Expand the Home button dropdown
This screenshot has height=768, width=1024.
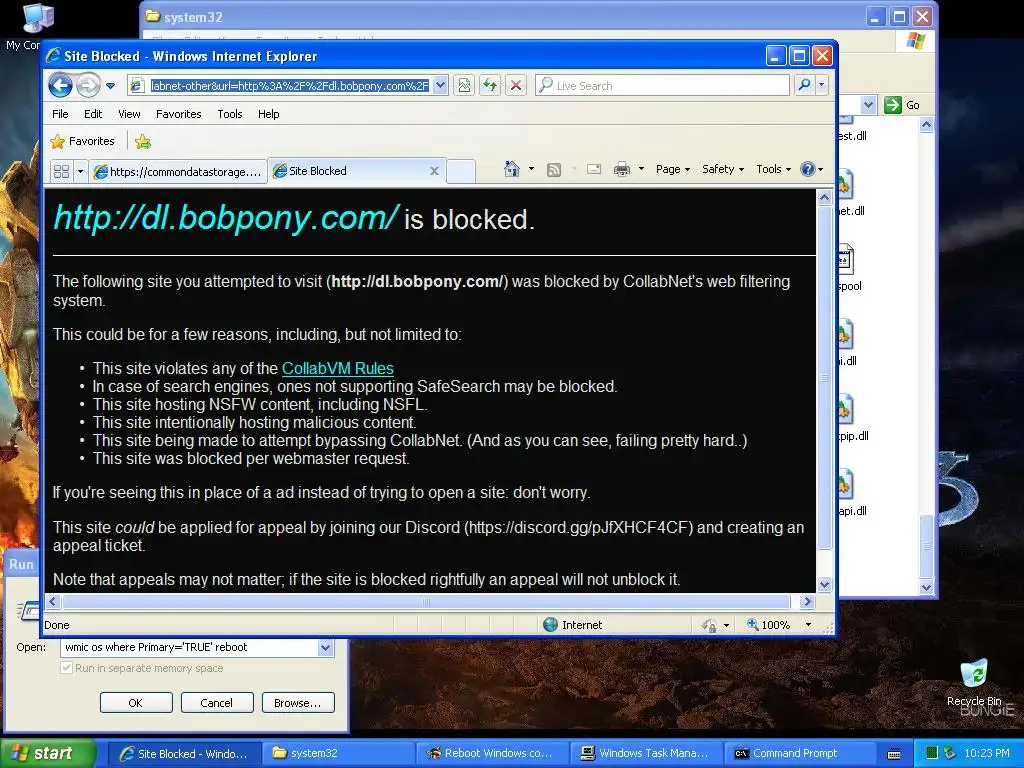[531, 169]
